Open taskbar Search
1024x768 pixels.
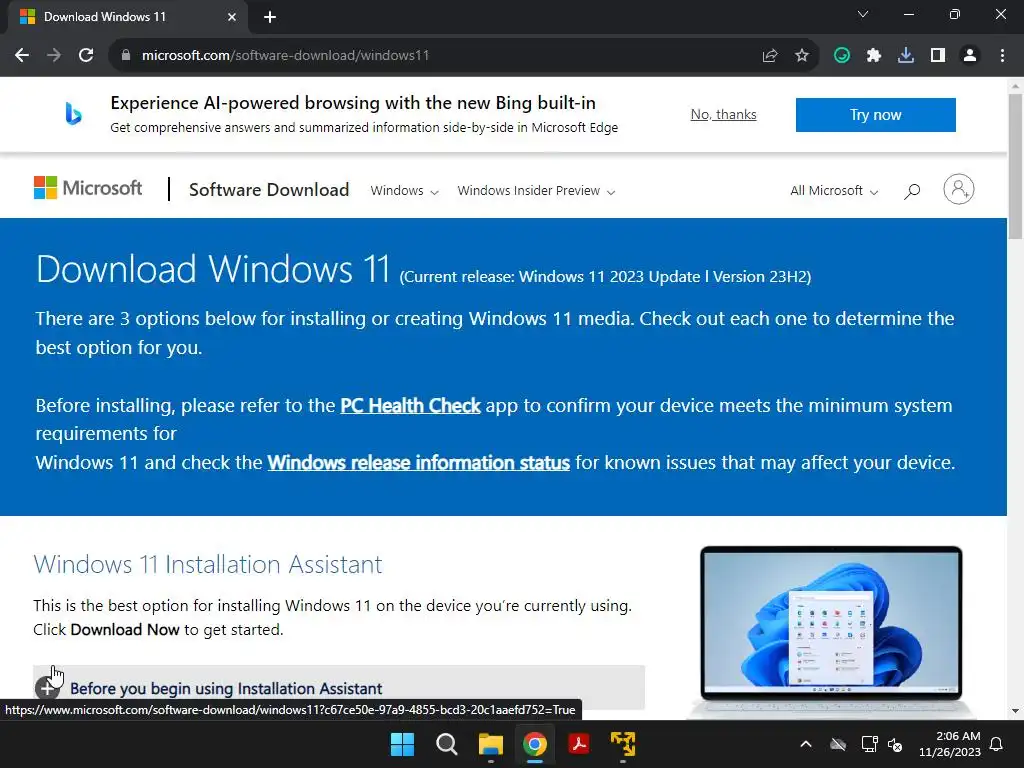[x=447, y=744]
